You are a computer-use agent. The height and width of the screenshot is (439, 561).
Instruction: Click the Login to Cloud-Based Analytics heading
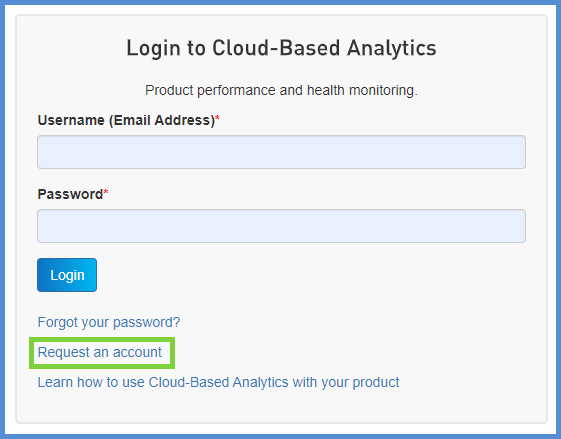pos(281,48)
